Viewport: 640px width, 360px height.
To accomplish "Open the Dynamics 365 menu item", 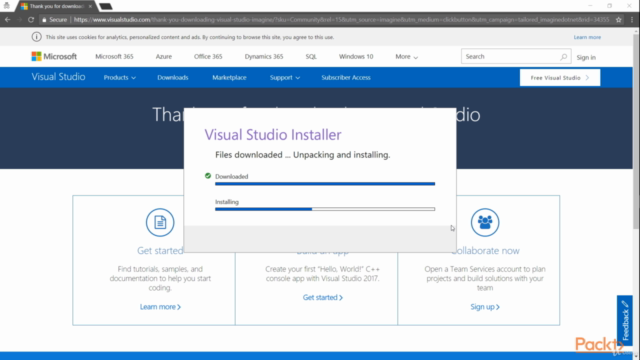I will [x=264, y=56].
